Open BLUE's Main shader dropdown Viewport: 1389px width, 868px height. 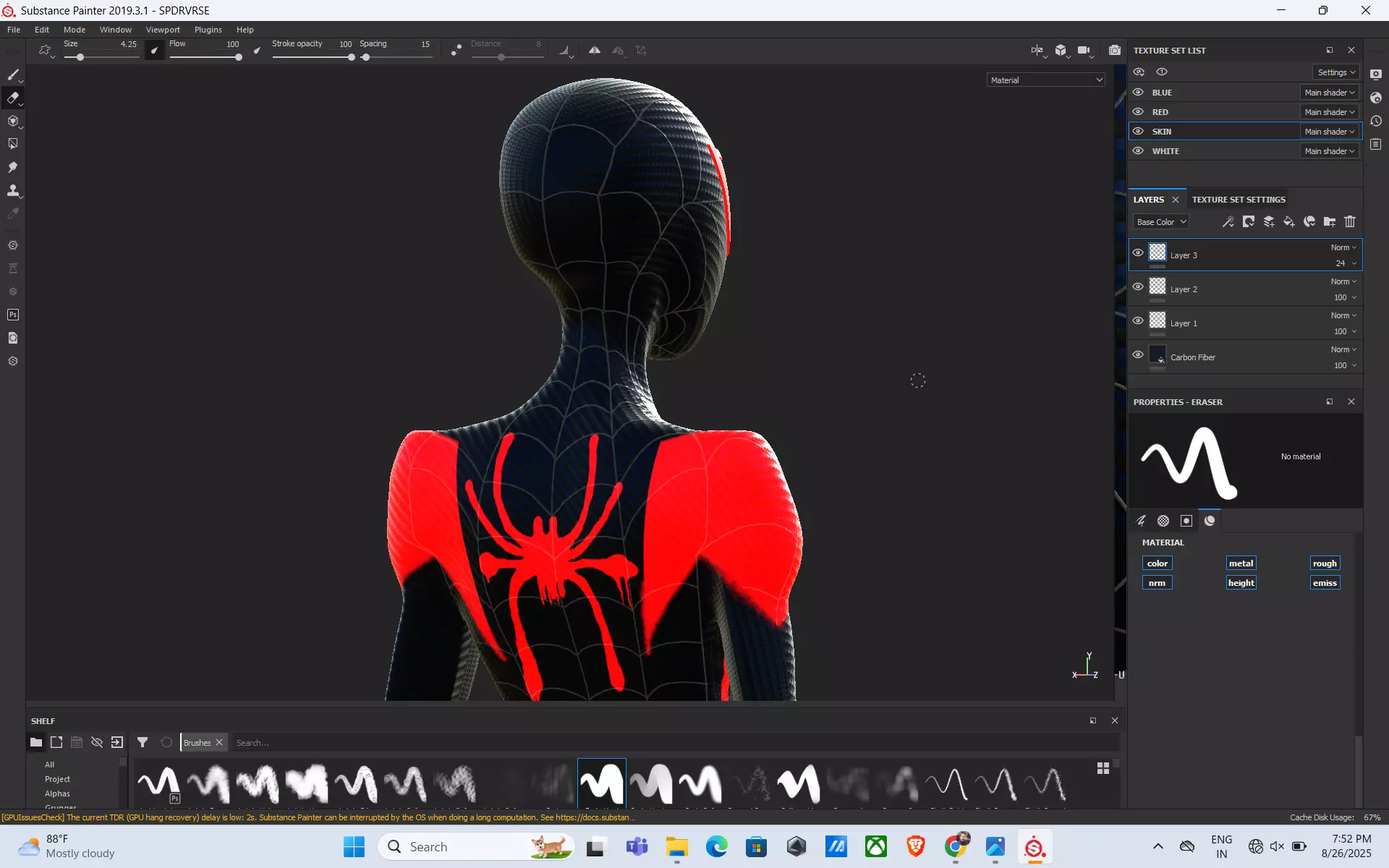click(1330, 93)
